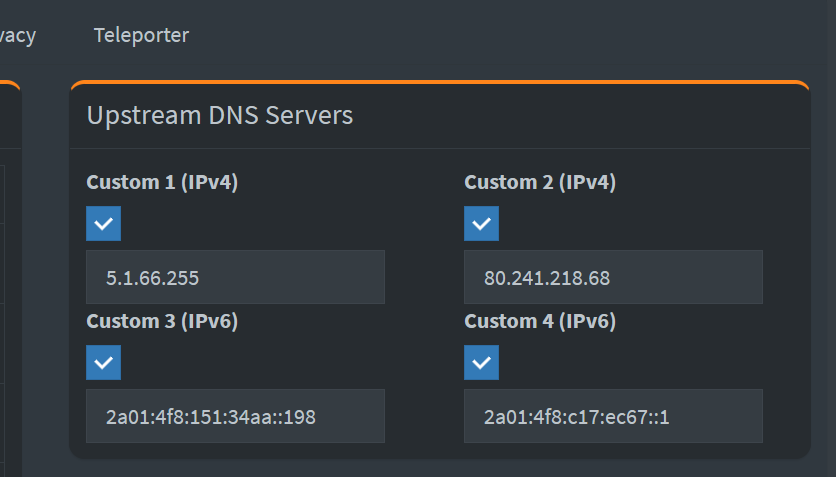
Task: Click the field containing 5.1.66.255
Action: pyautogui.click(x=235, y=277)
